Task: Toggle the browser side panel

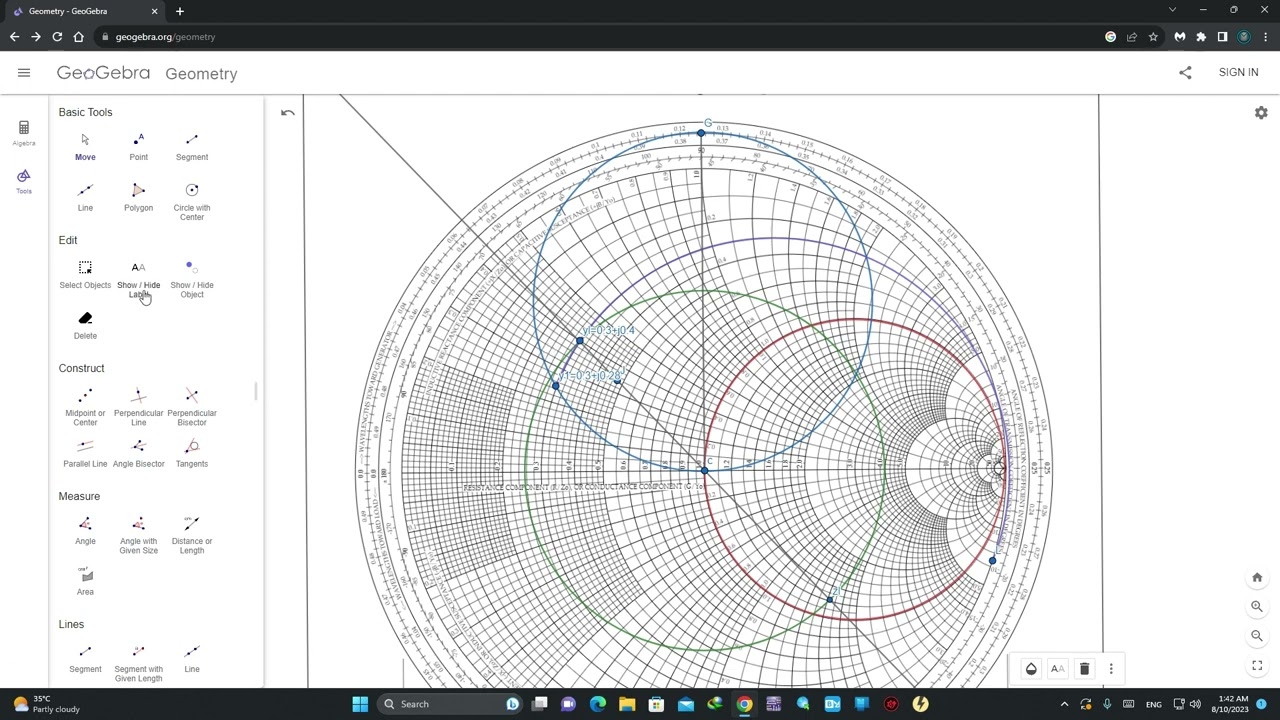Action: (1222, 37)
